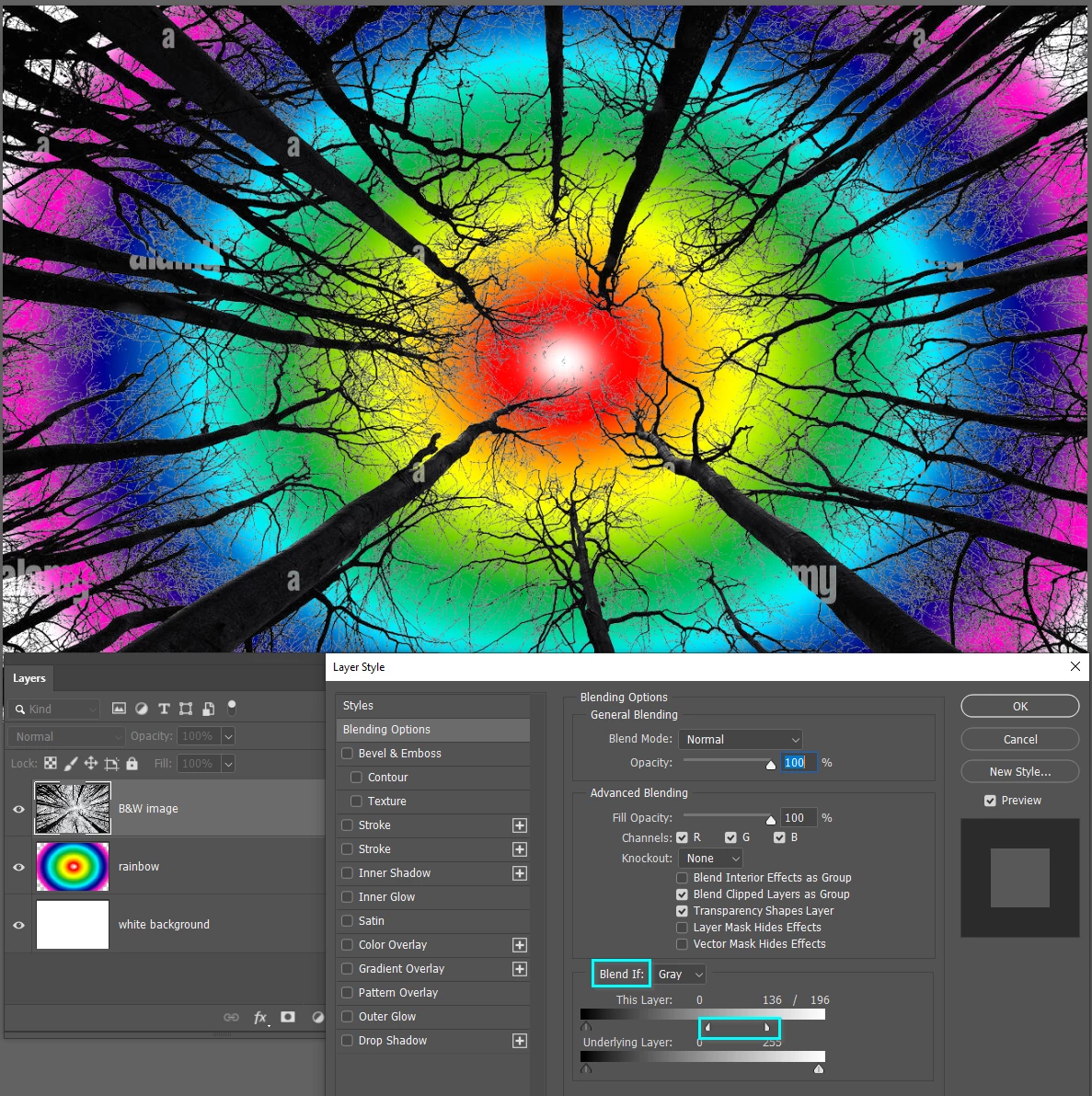Image resolution: width=1092 pixels, height=1096 pixels.
Task: Open the Blend Mode dropdown in Layer Style
Action: (741, 740)
